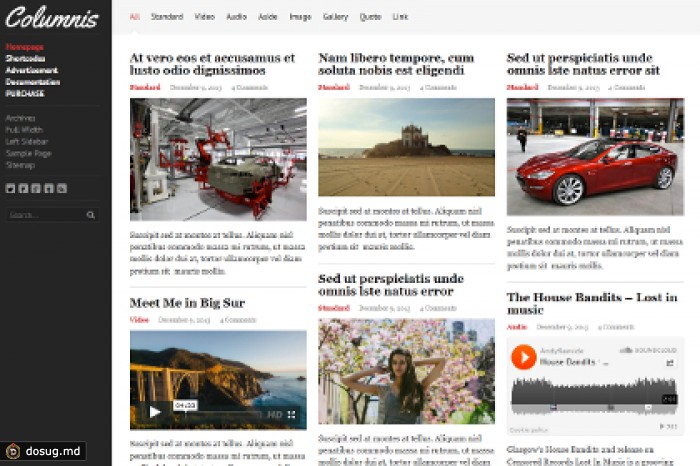Image resolution: width=700 pixels, height=466 pixels.
Task: Focus the Search input field
Action: (x=45, y=215)
